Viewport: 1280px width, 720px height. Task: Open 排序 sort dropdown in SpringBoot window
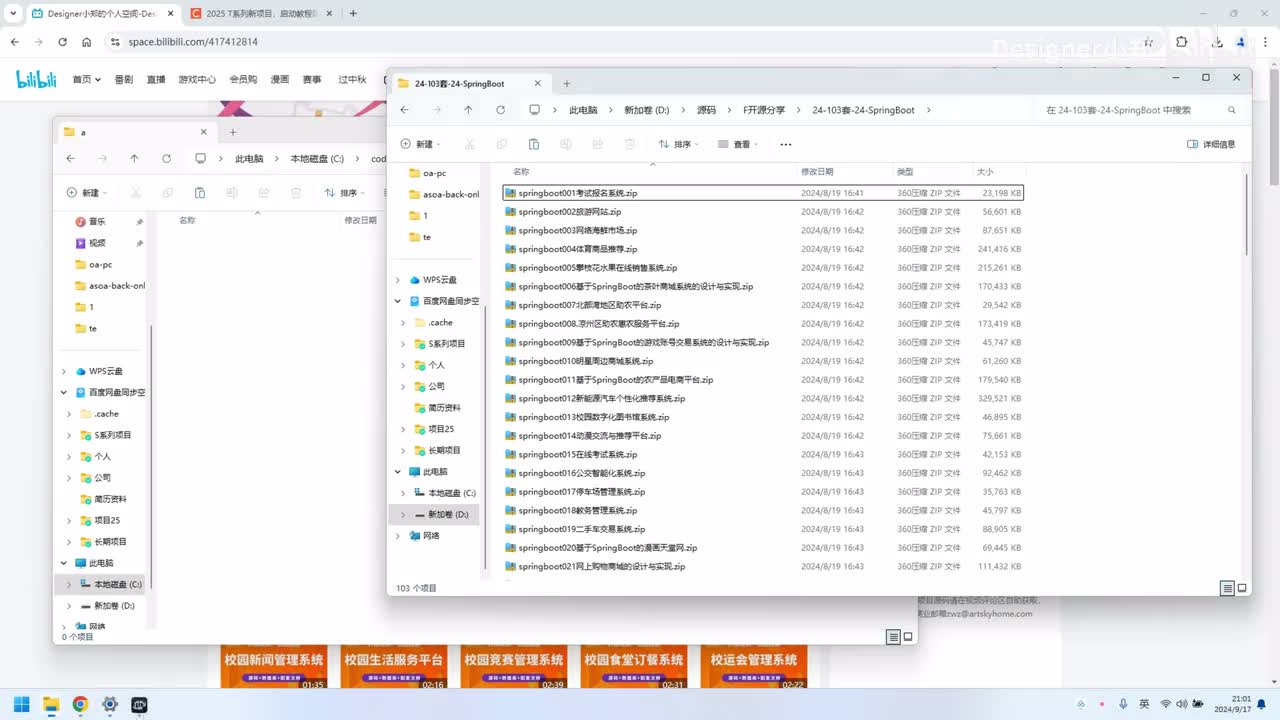pos(678,144)
